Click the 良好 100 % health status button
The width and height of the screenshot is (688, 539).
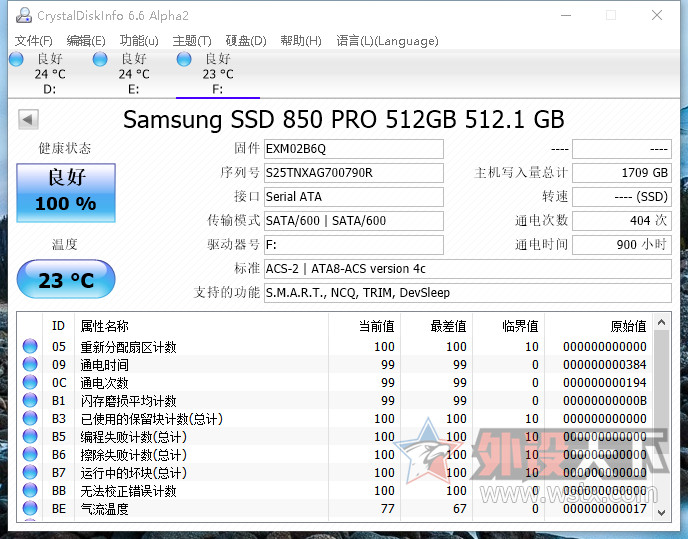(x=66, y=193)
